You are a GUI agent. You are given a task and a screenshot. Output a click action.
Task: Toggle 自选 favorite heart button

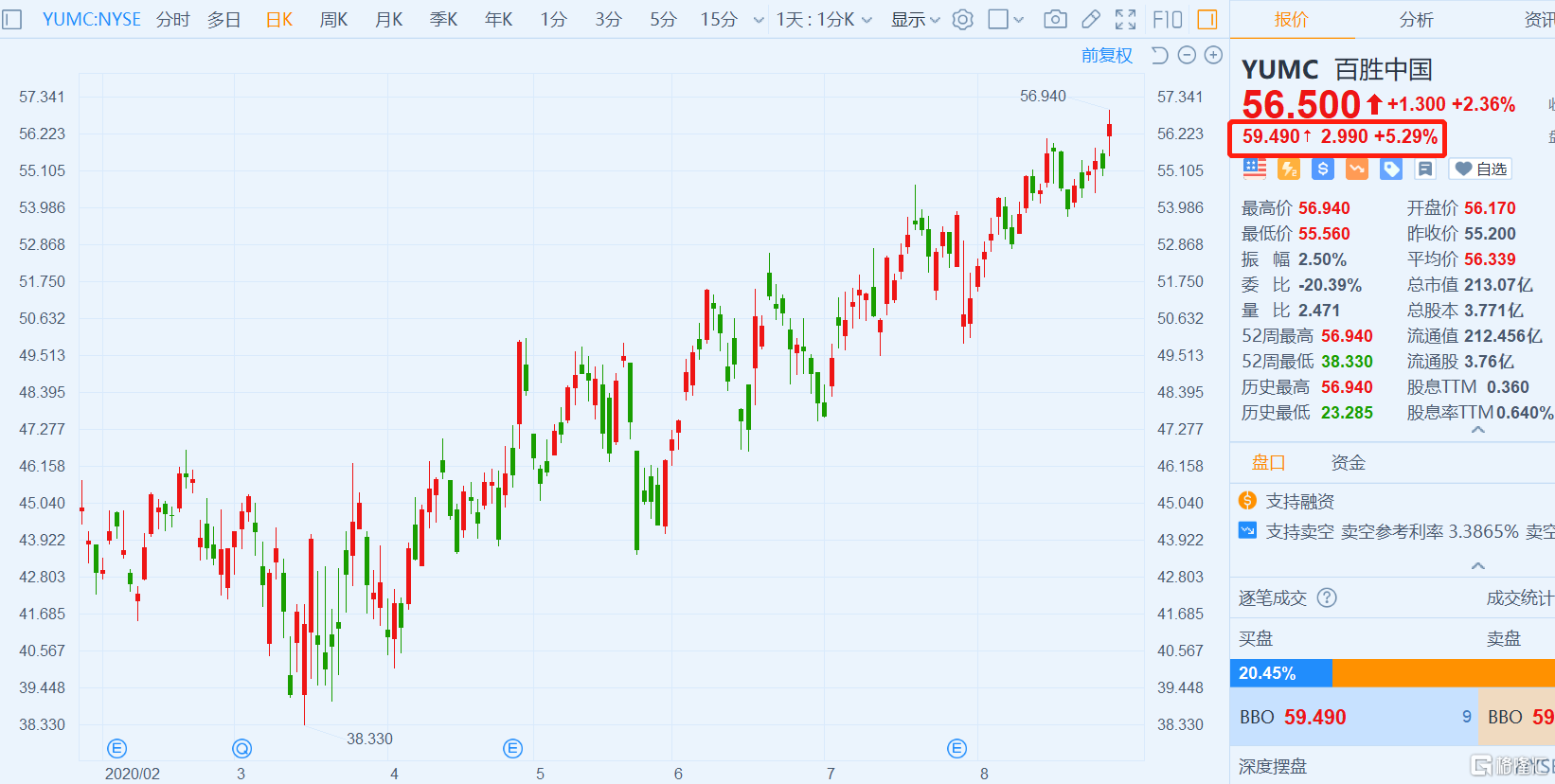(1480, 169)
